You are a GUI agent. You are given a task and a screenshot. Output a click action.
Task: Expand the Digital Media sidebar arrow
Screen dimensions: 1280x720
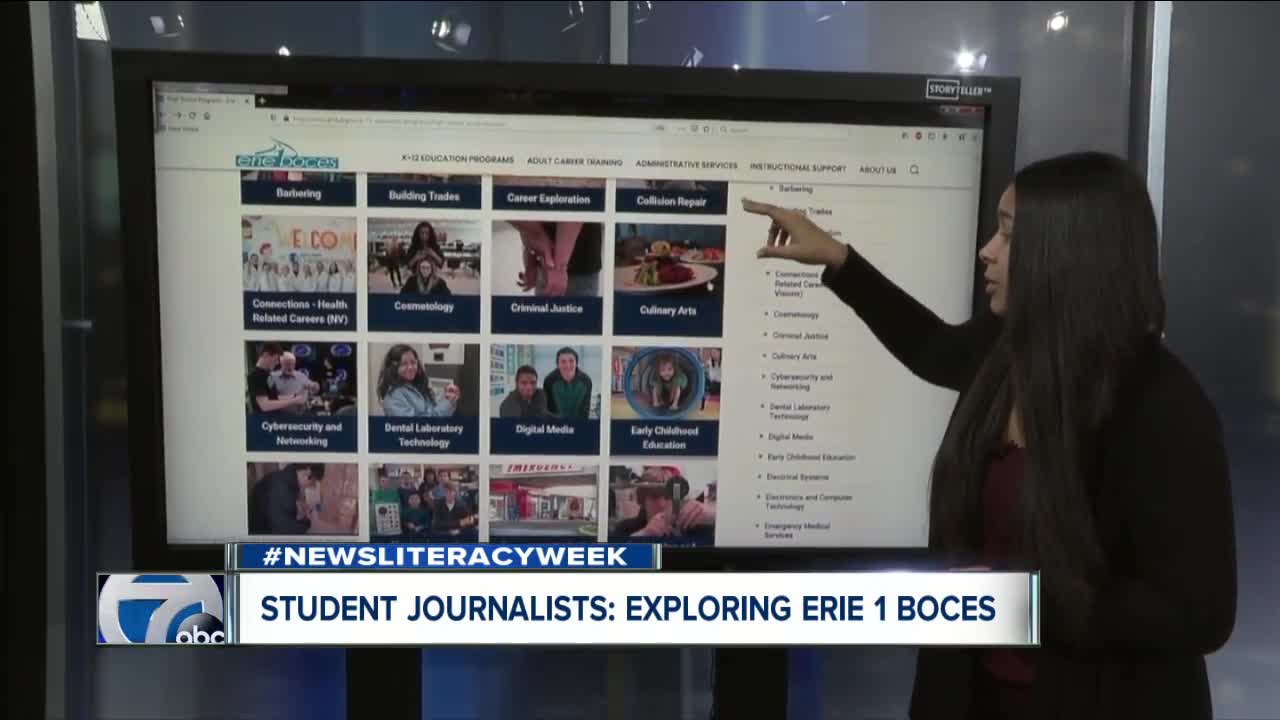point(761,436)
